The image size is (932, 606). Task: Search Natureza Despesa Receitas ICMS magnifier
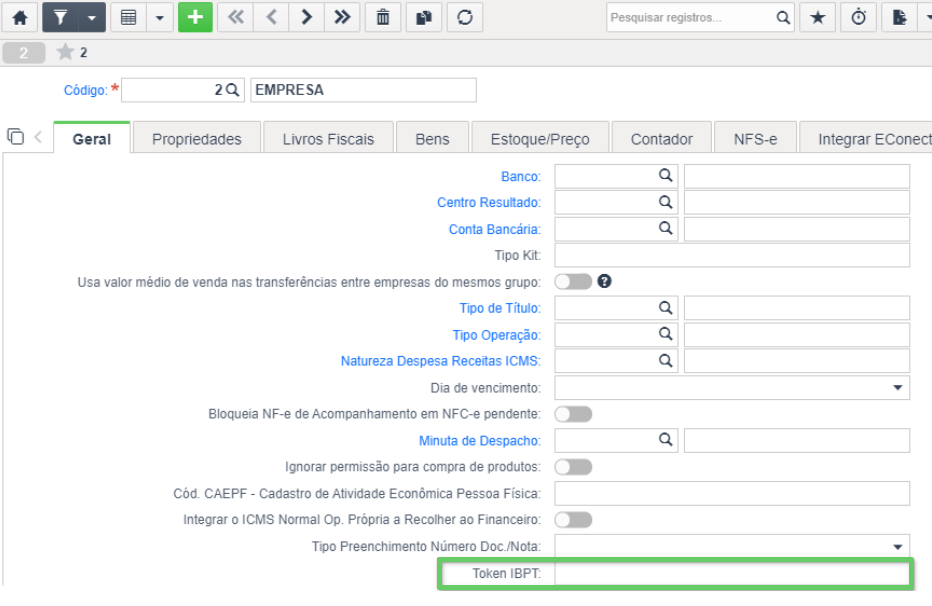click(665, 361)
